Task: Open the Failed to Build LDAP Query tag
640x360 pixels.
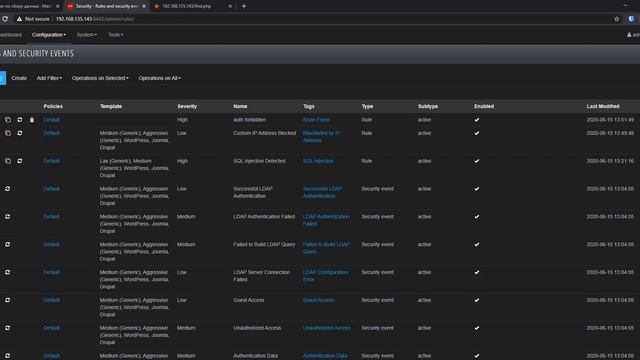Action: (x=326, y=248)
